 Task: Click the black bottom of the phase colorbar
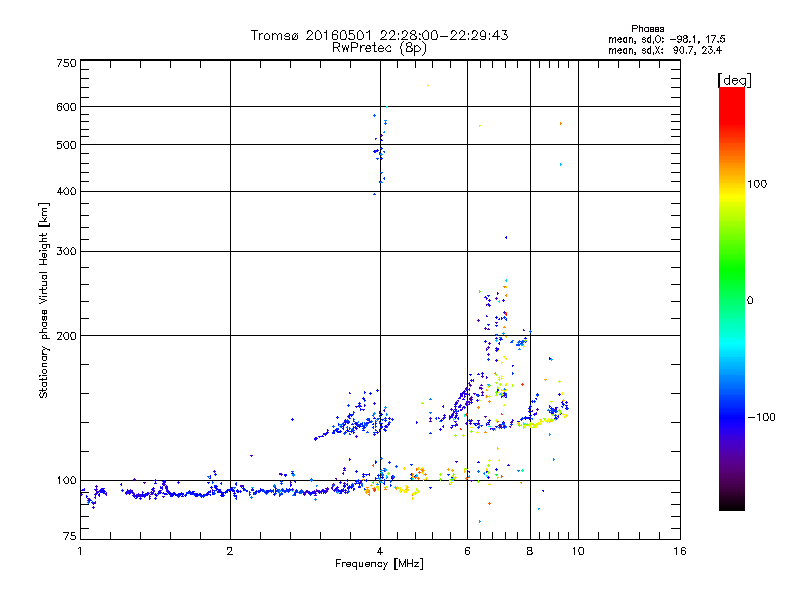[732, 503]
